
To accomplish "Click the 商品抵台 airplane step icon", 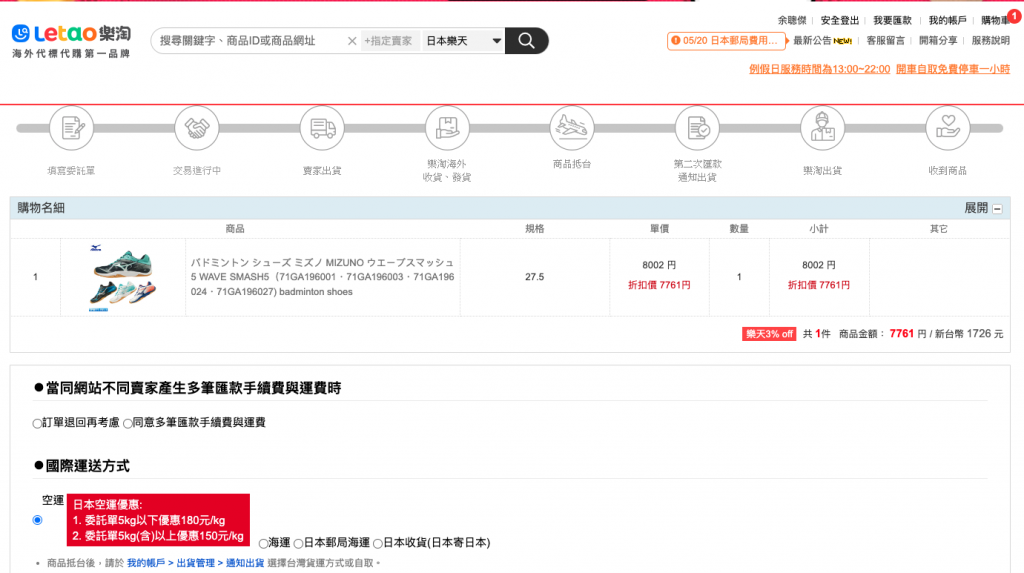I will pyautogui.click(x=572, y=128).
